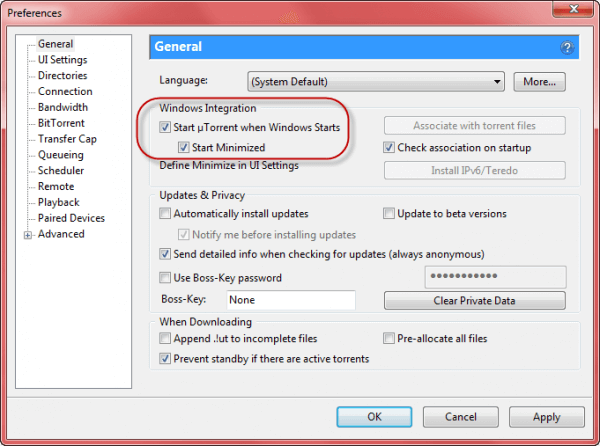Open the Language dropdown

tap(376, 81)
